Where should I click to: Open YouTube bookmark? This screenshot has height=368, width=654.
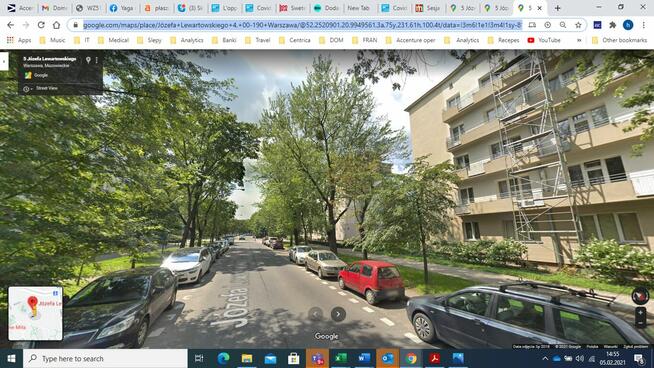pyautogui.click(x=544, y=40)
